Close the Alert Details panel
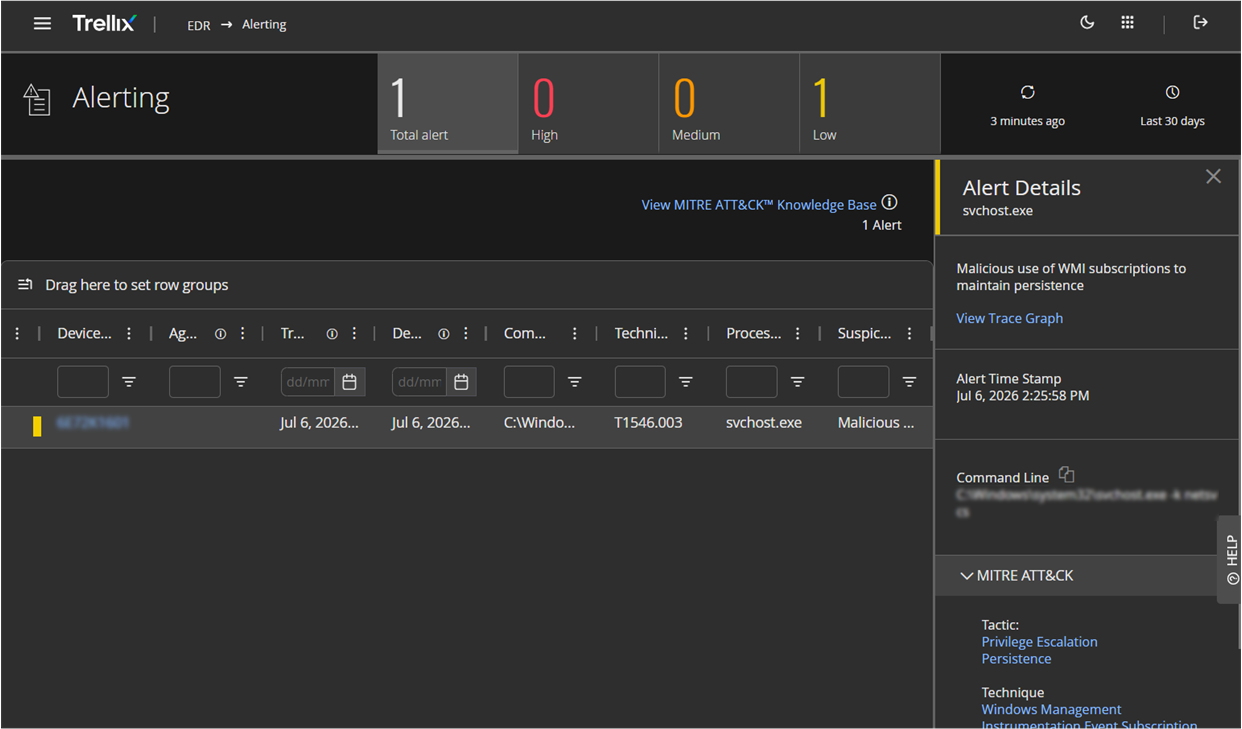Screen dimensions: 1242x729 (1213, 177)
